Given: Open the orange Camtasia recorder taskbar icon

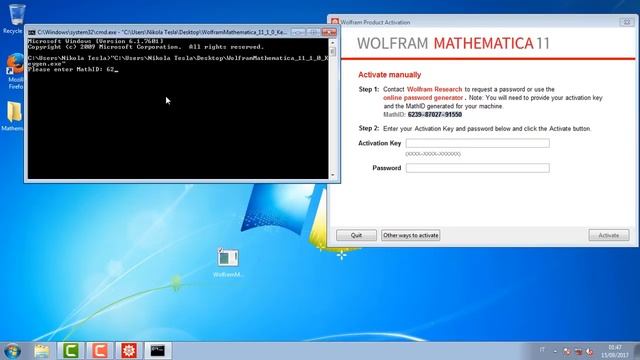Looking at the screenshot, I should 100,351.
